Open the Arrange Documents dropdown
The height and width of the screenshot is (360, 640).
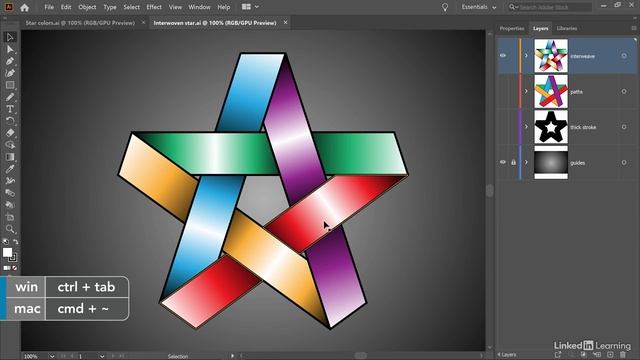[250, 7]
